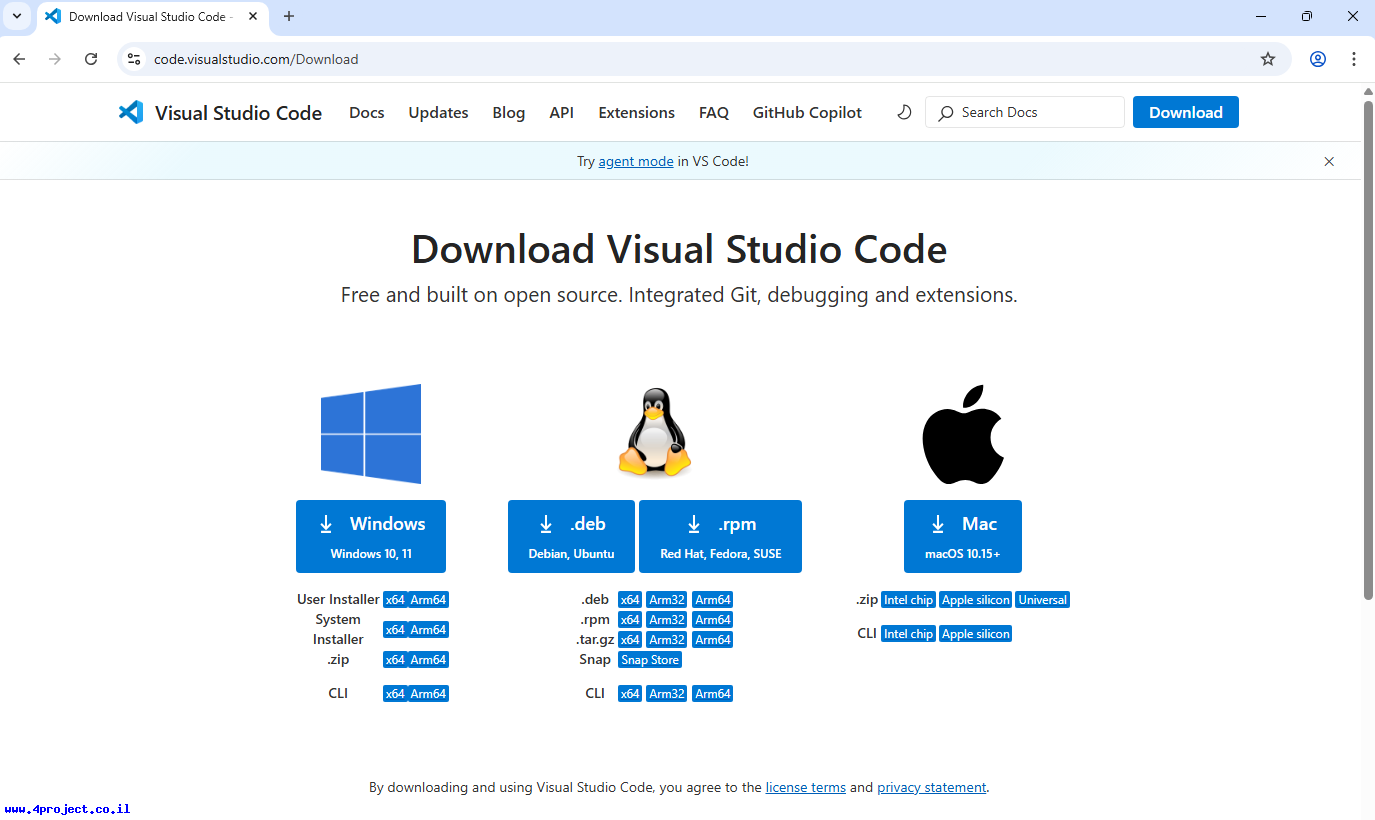
Task: Select x64 in the Linux .deb row
Action: click(630, 600)
